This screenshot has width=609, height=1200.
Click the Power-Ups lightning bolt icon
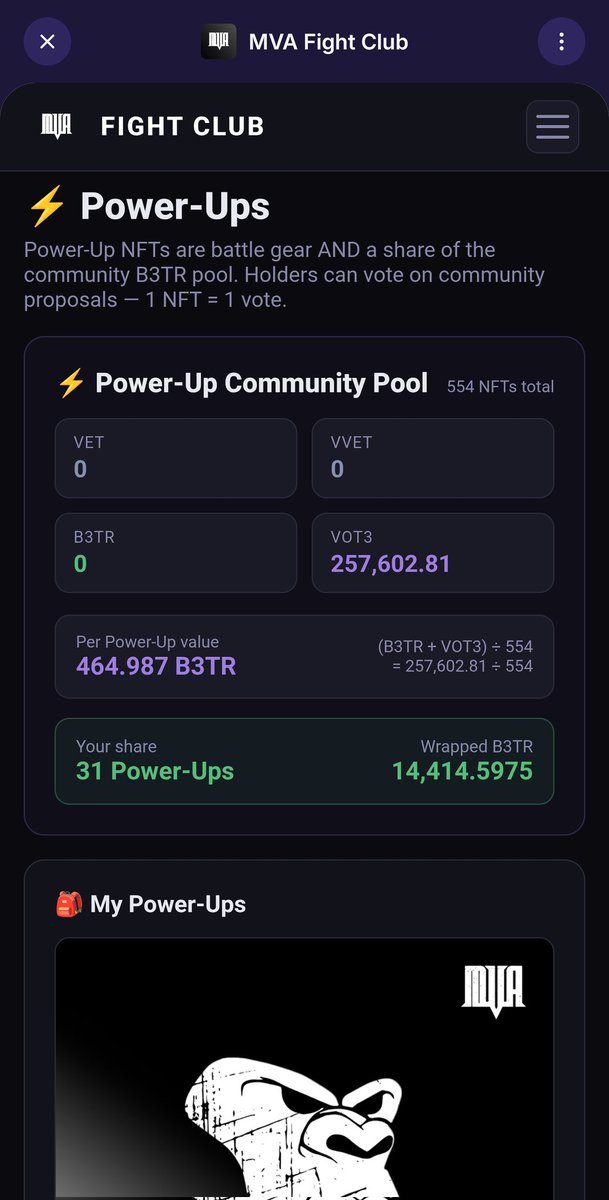pyautogui.click(x=46, y=207)
